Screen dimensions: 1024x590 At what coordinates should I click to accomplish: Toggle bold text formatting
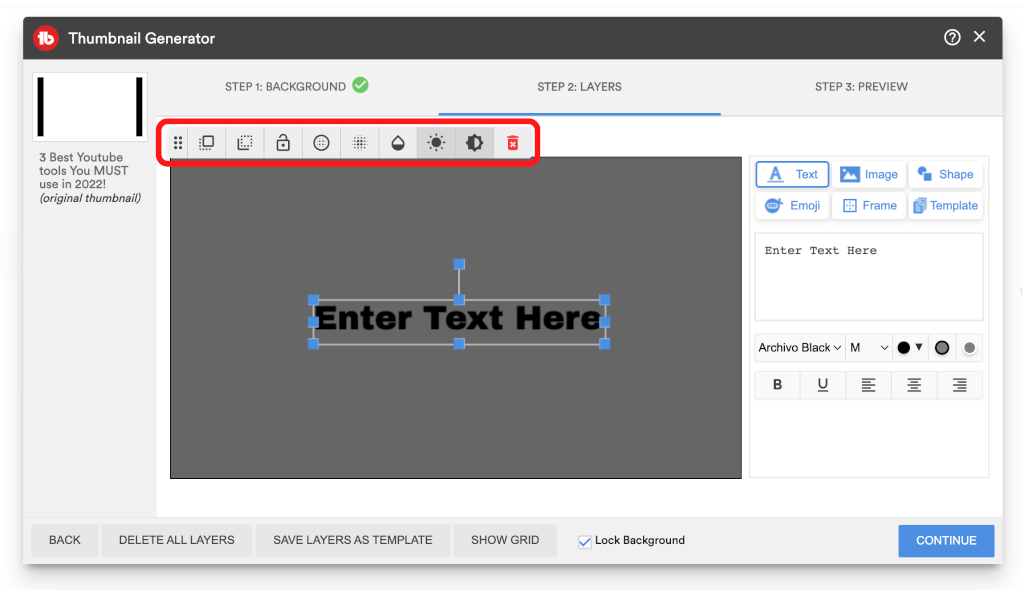click(x=777, y=385)
